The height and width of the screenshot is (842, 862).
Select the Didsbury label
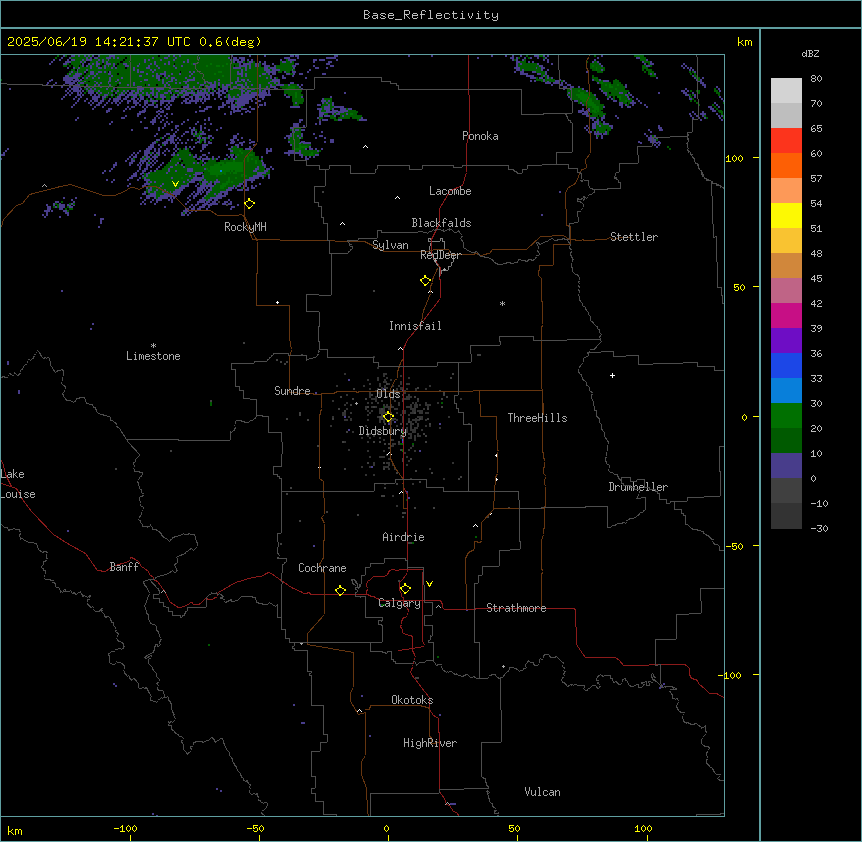tap(382, 431)
